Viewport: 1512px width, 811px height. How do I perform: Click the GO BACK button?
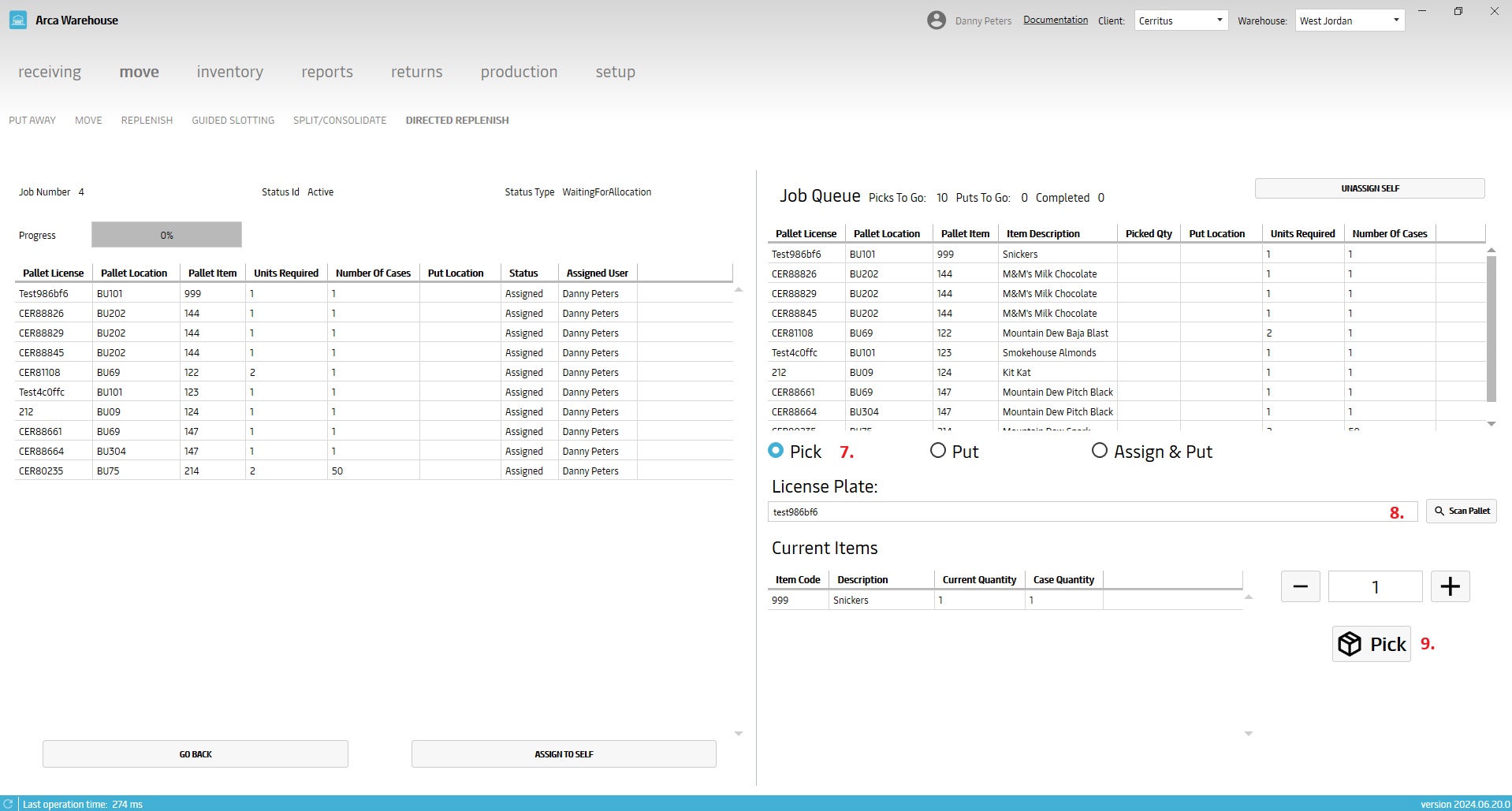(x=196, y=754)
